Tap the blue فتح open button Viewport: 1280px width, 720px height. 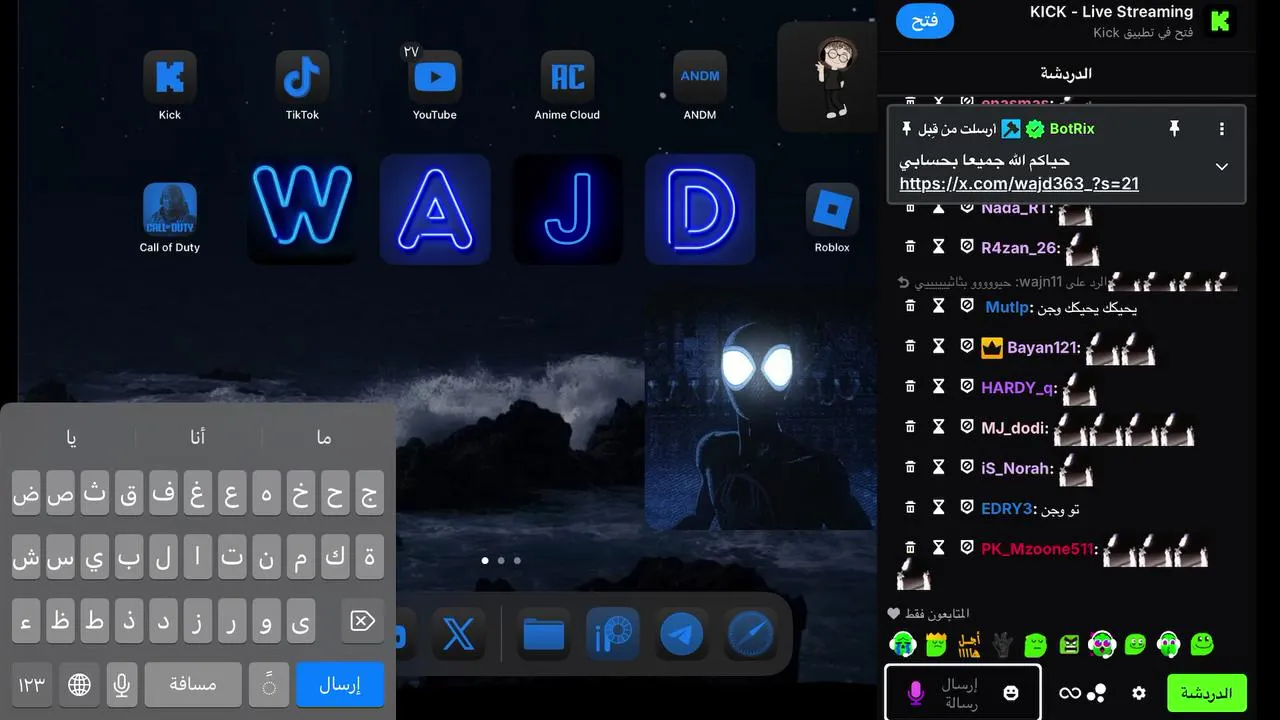point(924,21)
